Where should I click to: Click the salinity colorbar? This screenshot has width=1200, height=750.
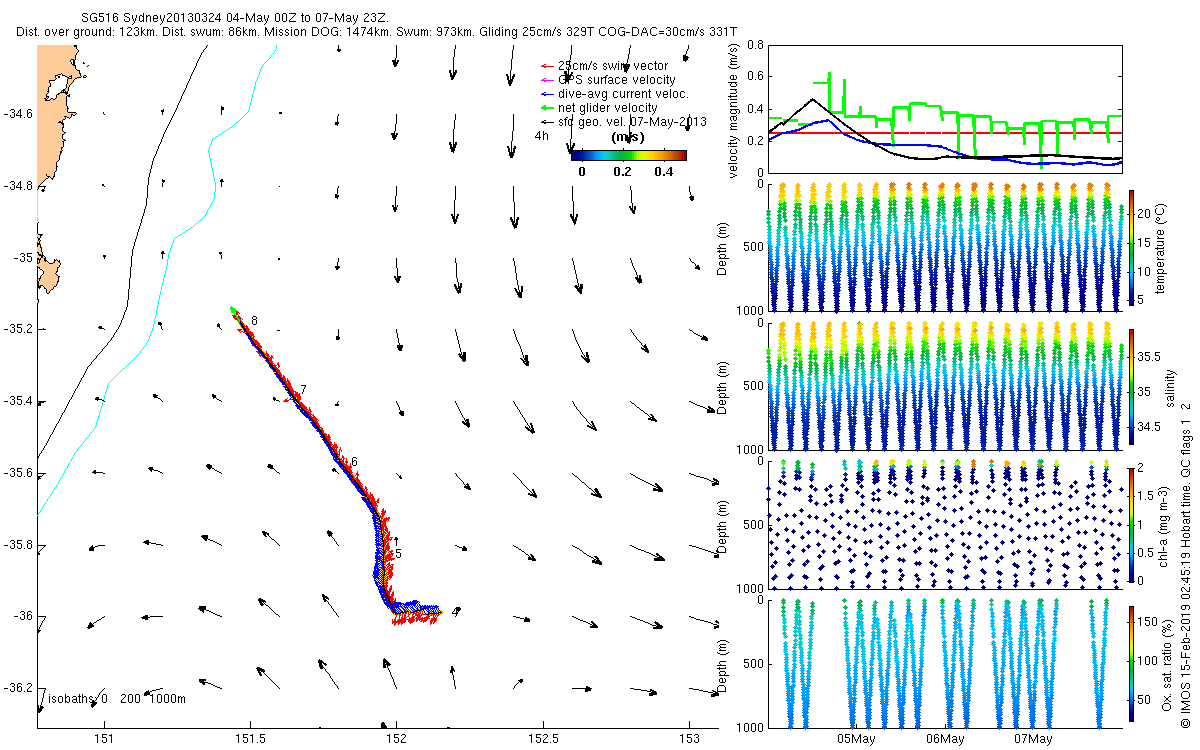coord(1131,385)
